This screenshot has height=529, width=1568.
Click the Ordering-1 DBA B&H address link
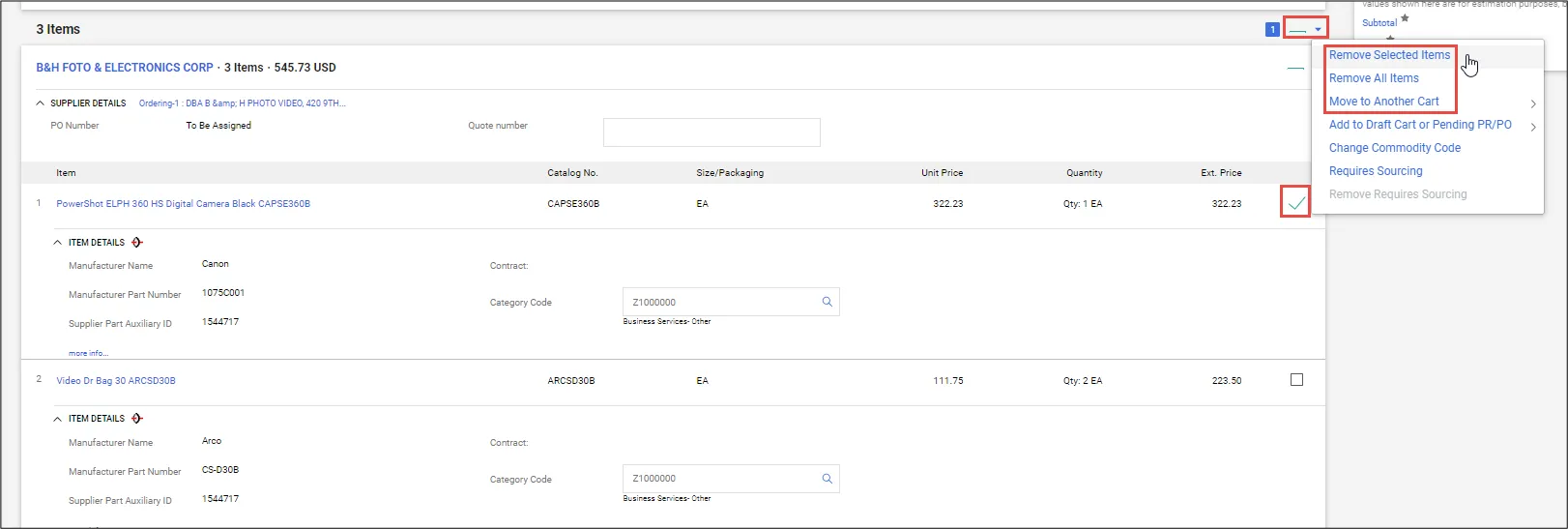(242, 103)
